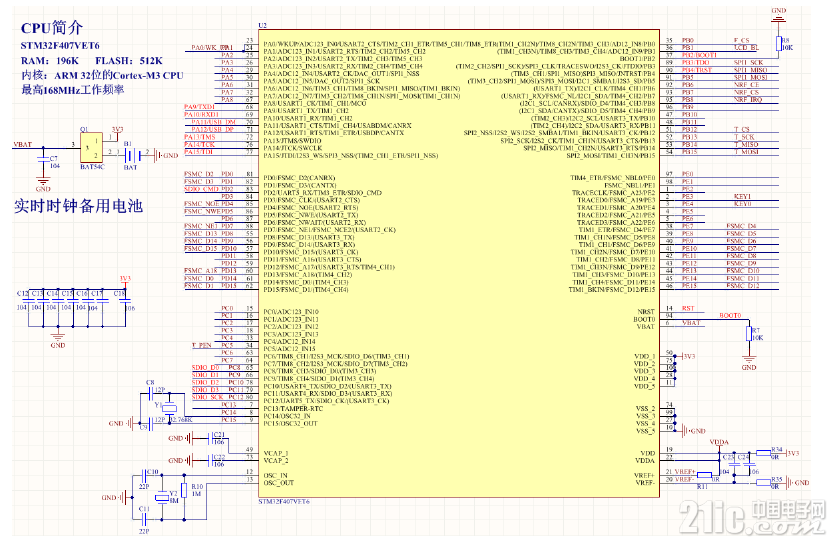
Task: Select resistor R7 10K near BOOT0
Action: coord(749,334)
